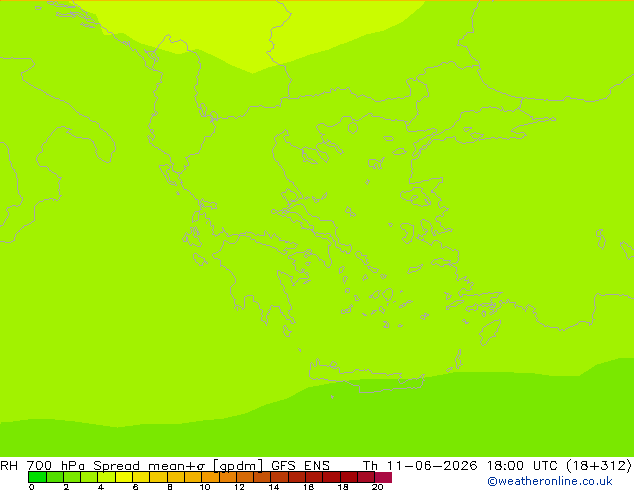Click the legend swatch starting at value 14
The image size is (634, 490).
[x=279, y=477]
